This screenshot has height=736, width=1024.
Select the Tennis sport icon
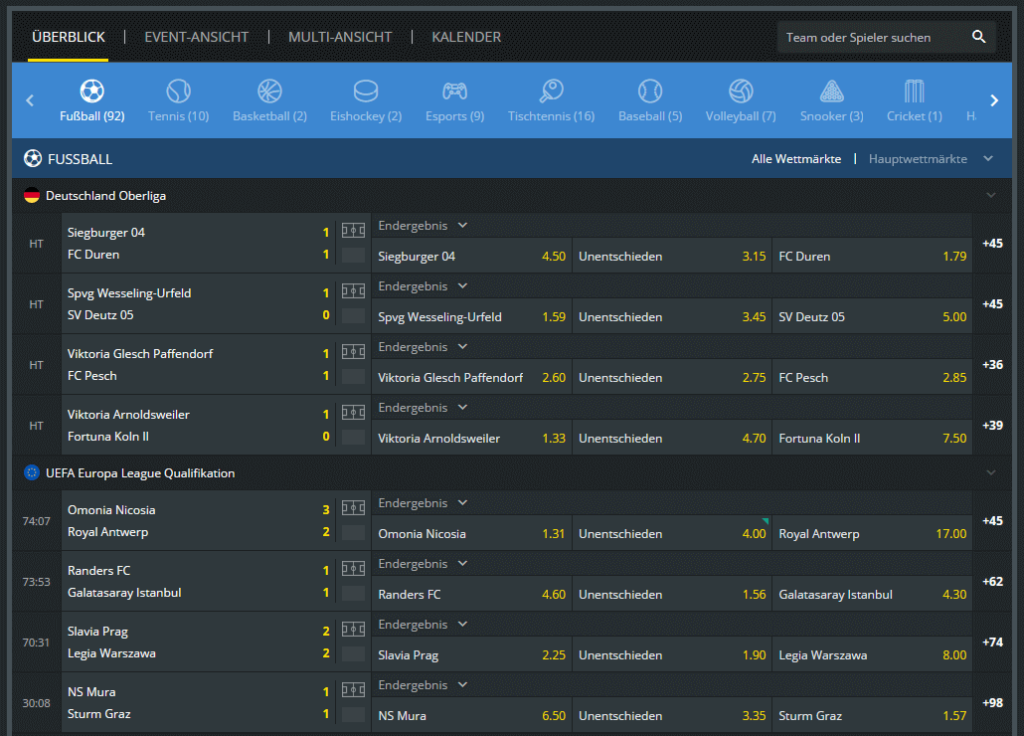(x=178, y=91)
